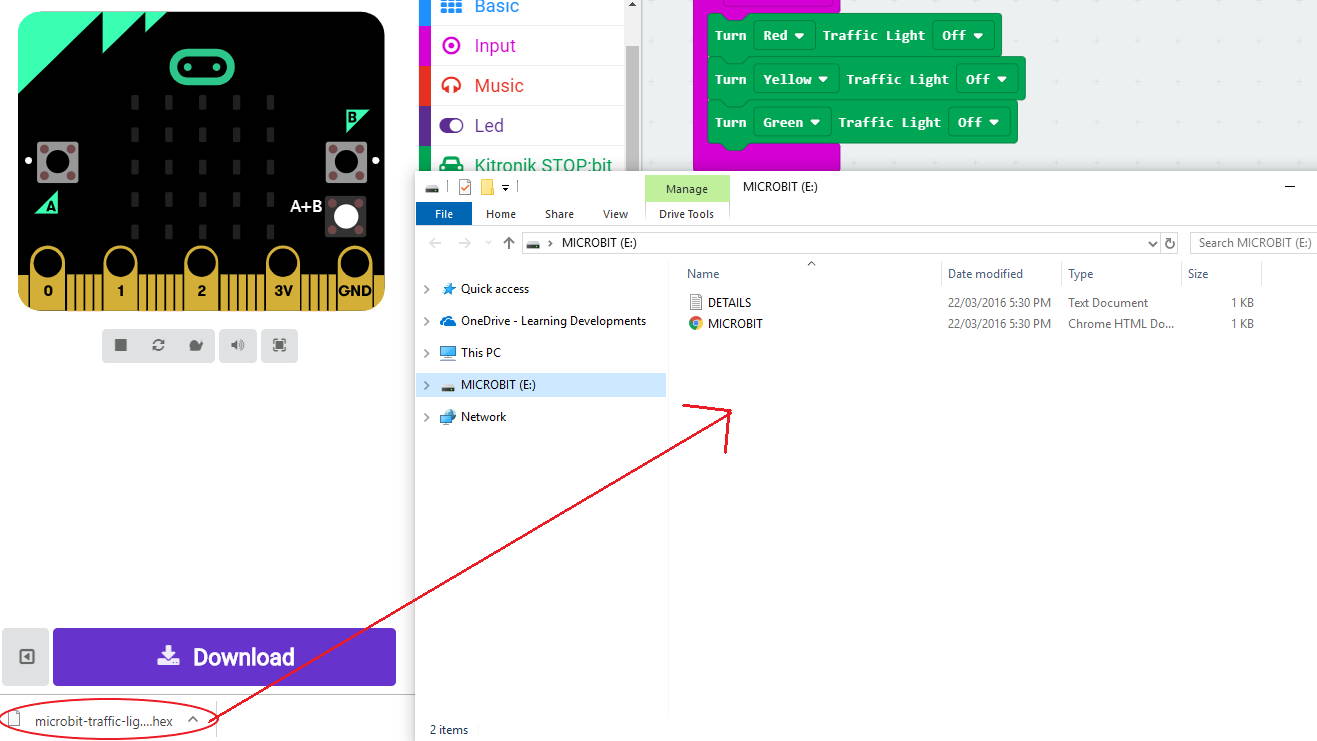
Task: Click the MICROBIT (E:) address bar
Action: pos(841,243)
